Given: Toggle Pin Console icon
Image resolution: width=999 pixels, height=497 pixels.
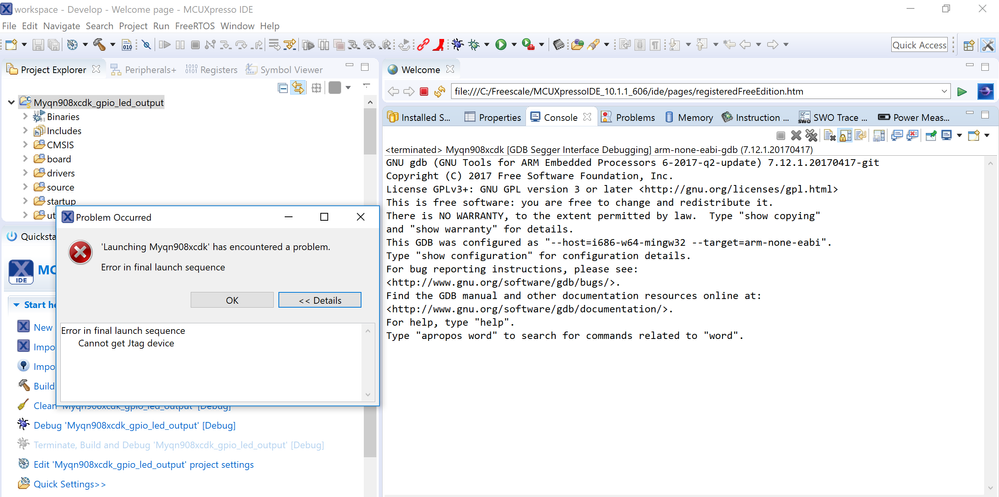Looking at the screenshot, I should pyautogui.click(x=931, y=135).
